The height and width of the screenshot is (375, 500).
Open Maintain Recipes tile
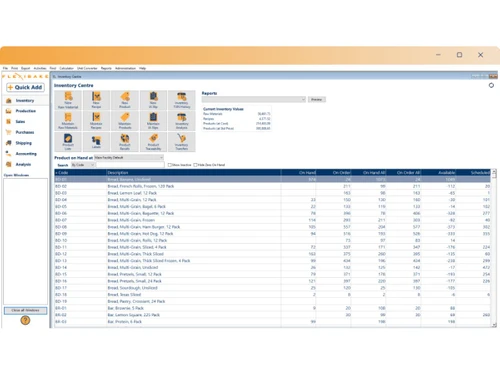(x=96, y=121)
